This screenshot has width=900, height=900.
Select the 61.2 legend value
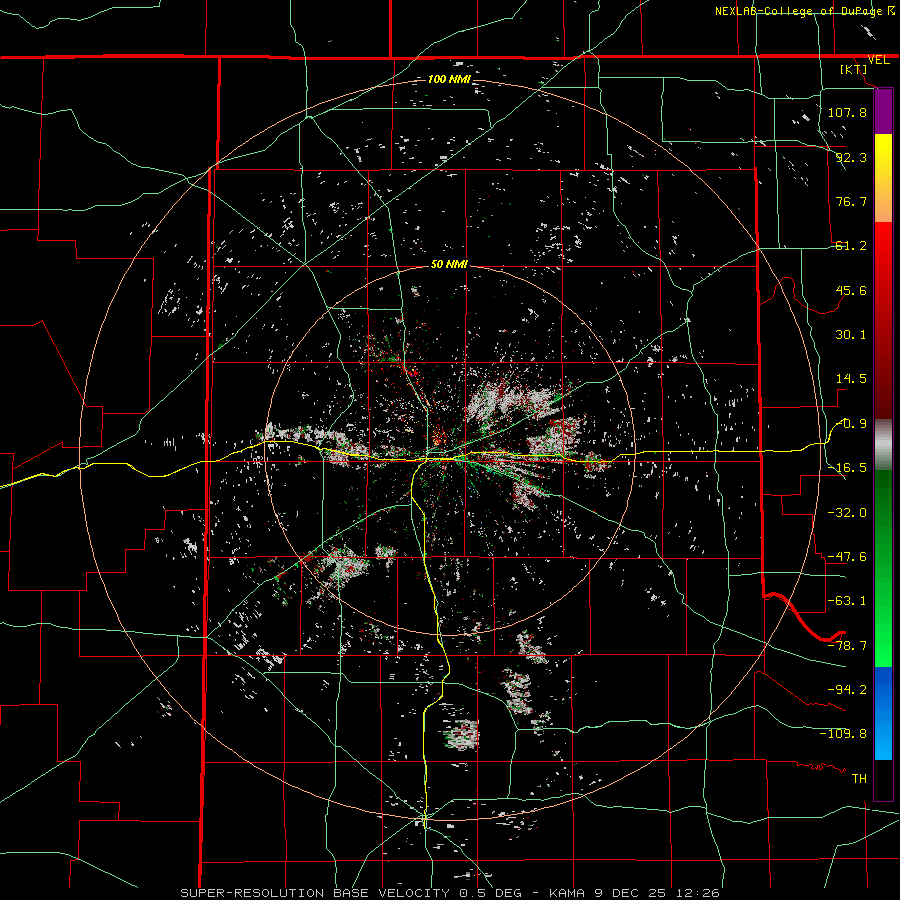point(851,246)
